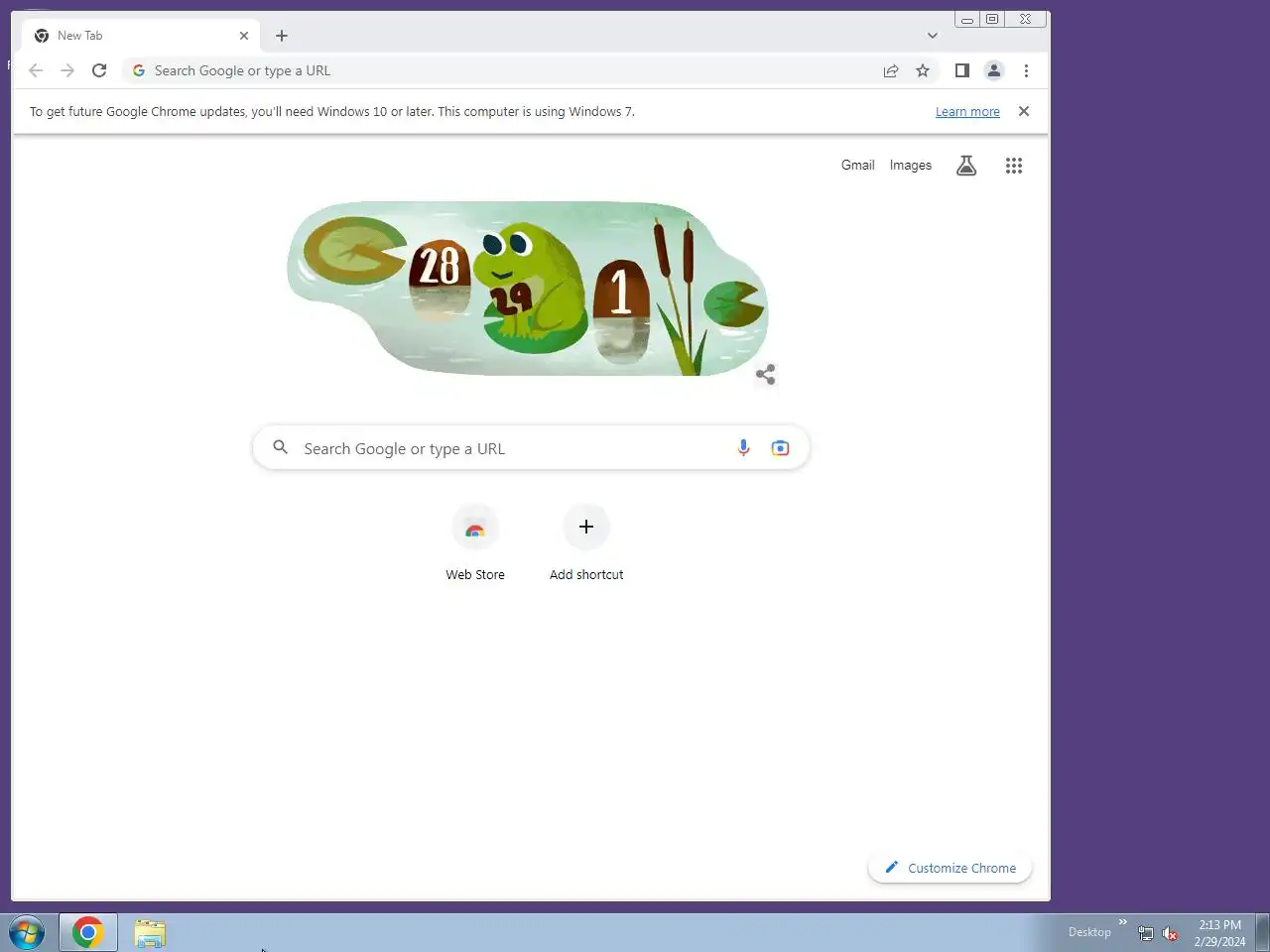Viewport: 1270px width, 952px height.
Task: Bookmark this tab with the star icon
Action: tap(923, 70)
